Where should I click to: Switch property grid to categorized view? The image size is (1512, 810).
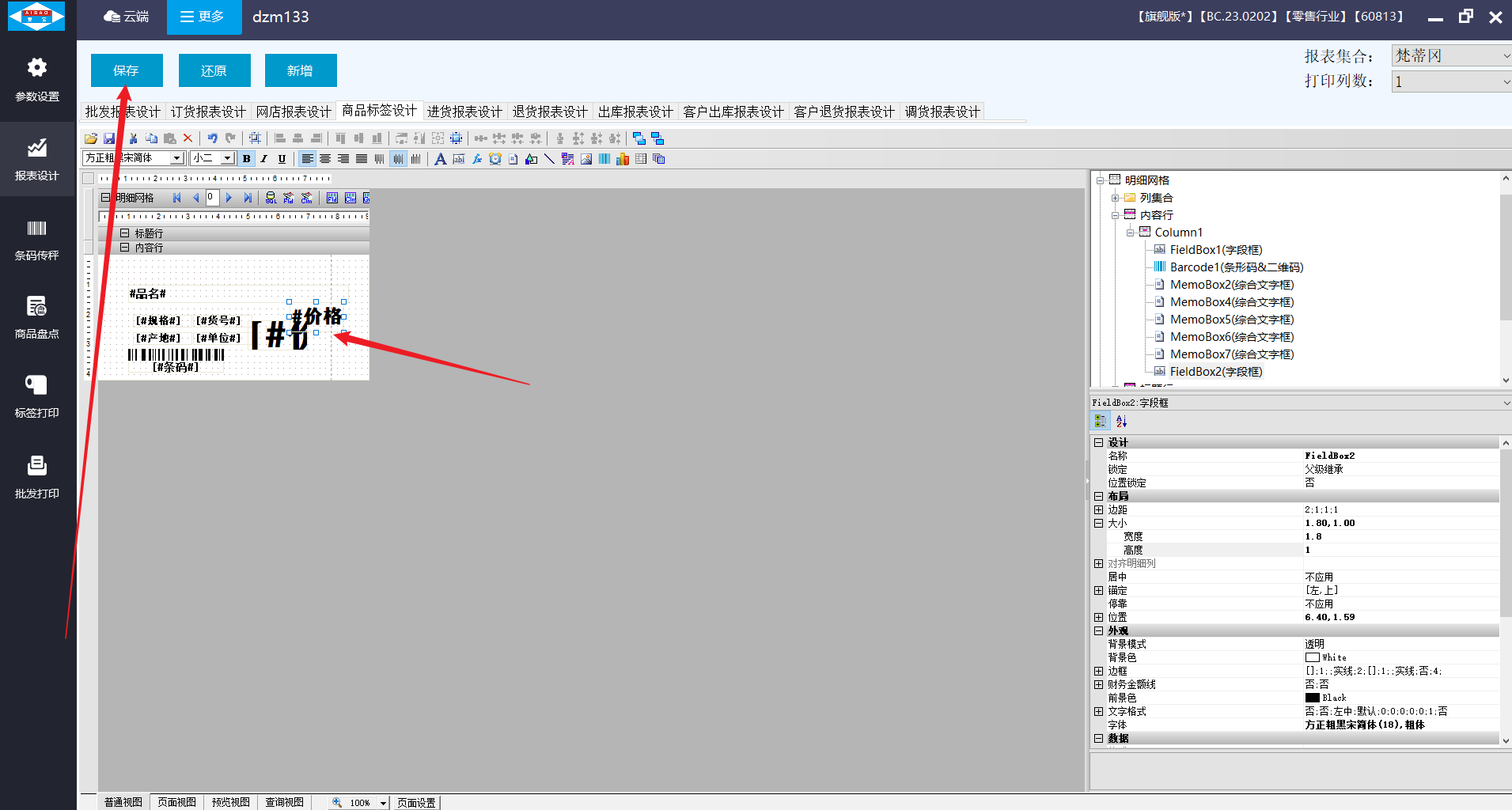(x=1101, y=422)
